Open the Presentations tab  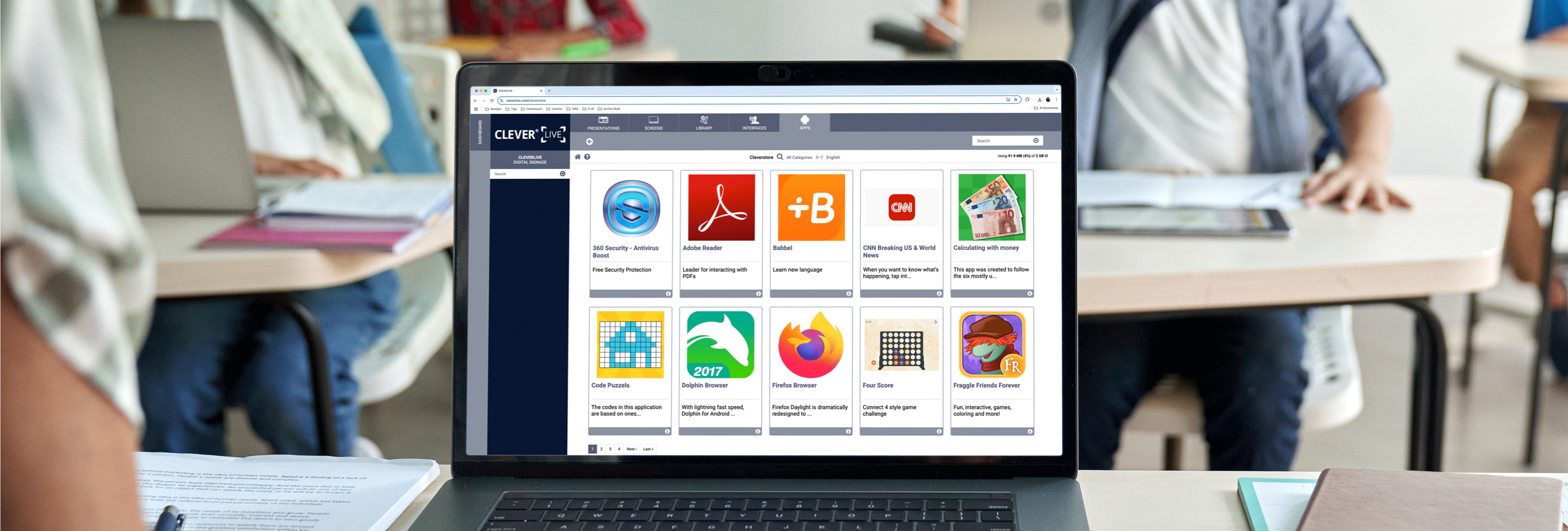tap(603, 123)
